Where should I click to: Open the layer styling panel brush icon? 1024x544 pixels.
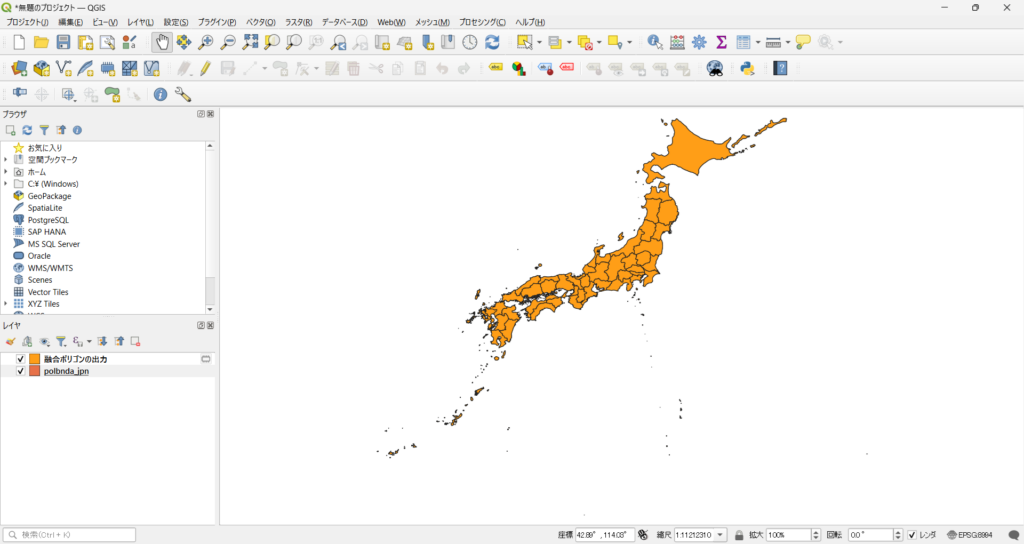click(x=11, y=341)
